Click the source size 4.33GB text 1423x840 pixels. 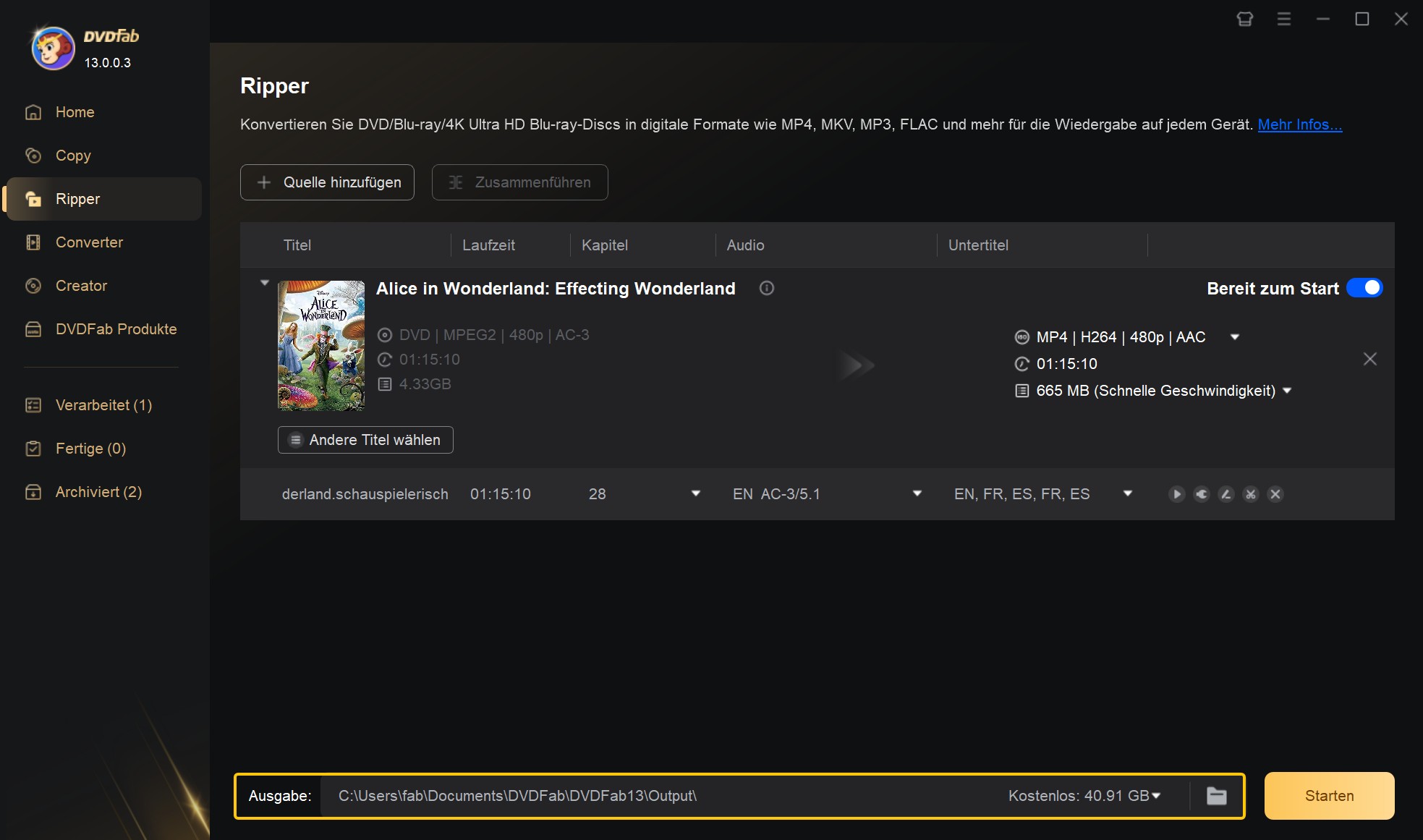tap(425, 384)
